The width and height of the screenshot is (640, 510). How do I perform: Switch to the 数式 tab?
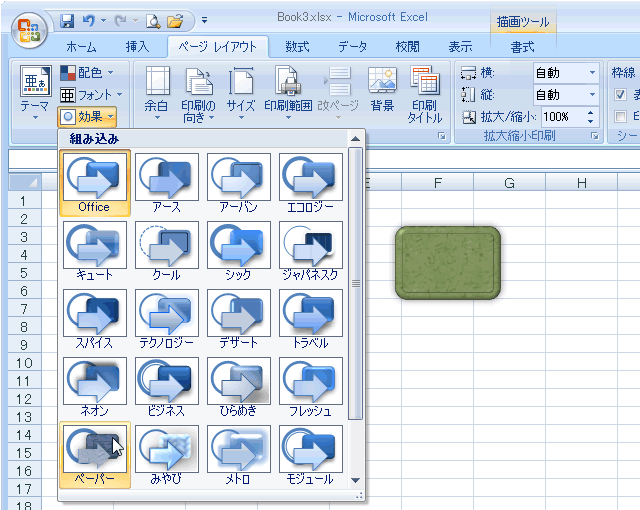(x=297, y=47)
